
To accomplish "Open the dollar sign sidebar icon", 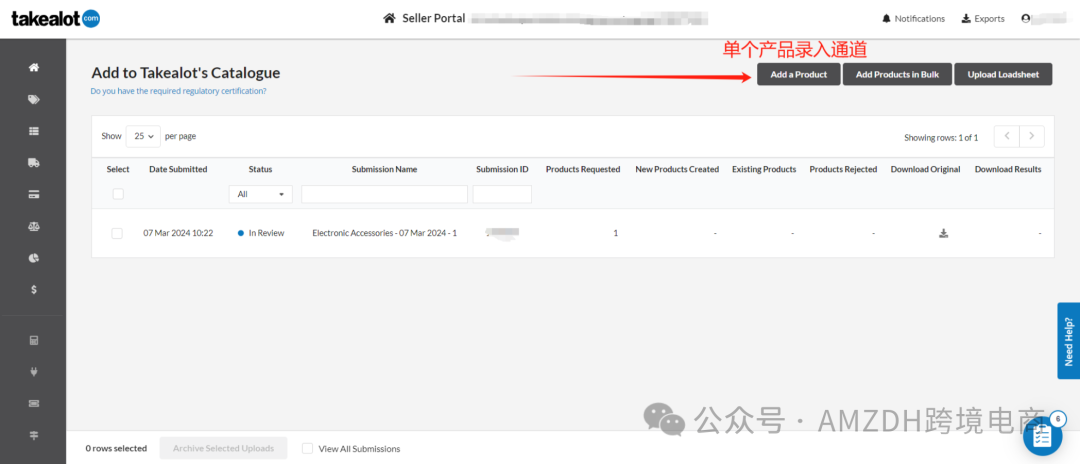I will coord(34,289).
